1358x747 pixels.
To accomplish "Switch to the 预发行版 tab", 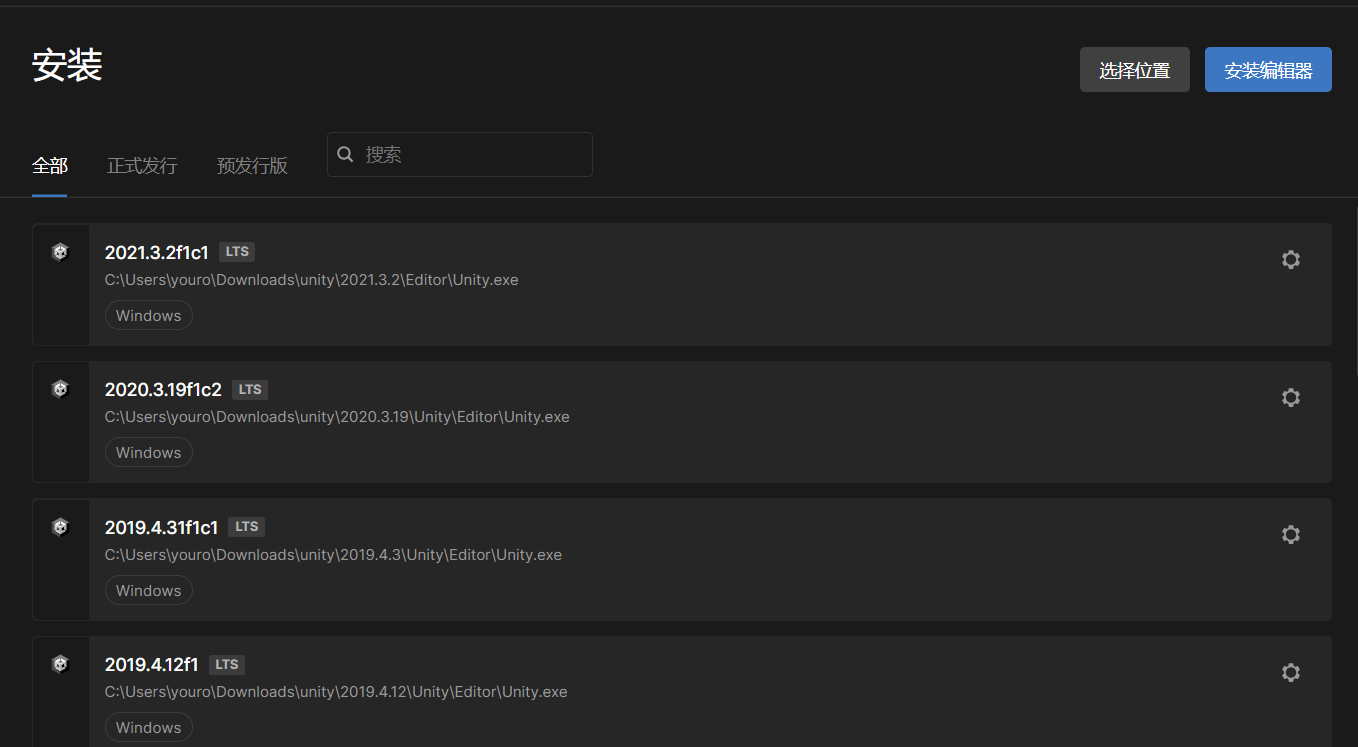I will pyautogui.click(x=252, y=166).
